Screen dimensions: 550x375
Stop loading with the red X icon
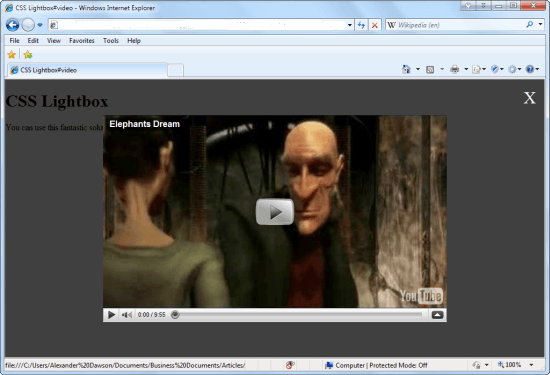(x=375, y=25)
